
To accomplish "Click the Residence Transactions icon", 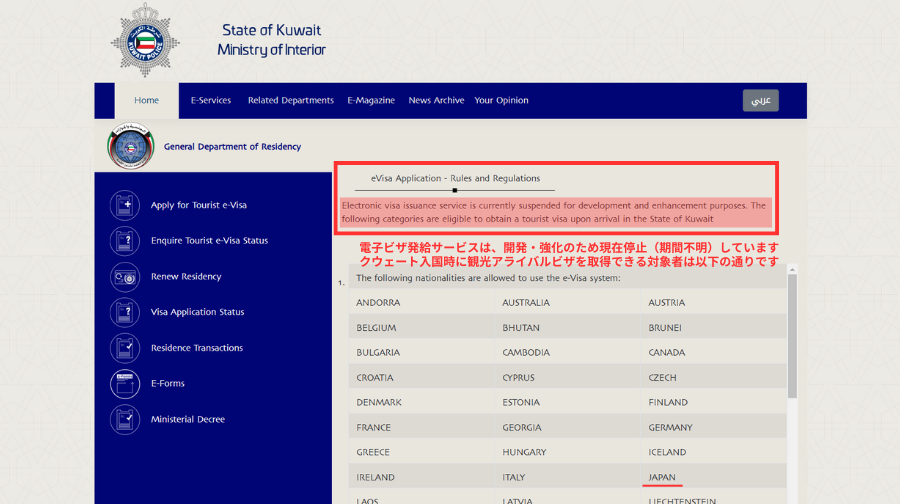I will click(125, 348).
